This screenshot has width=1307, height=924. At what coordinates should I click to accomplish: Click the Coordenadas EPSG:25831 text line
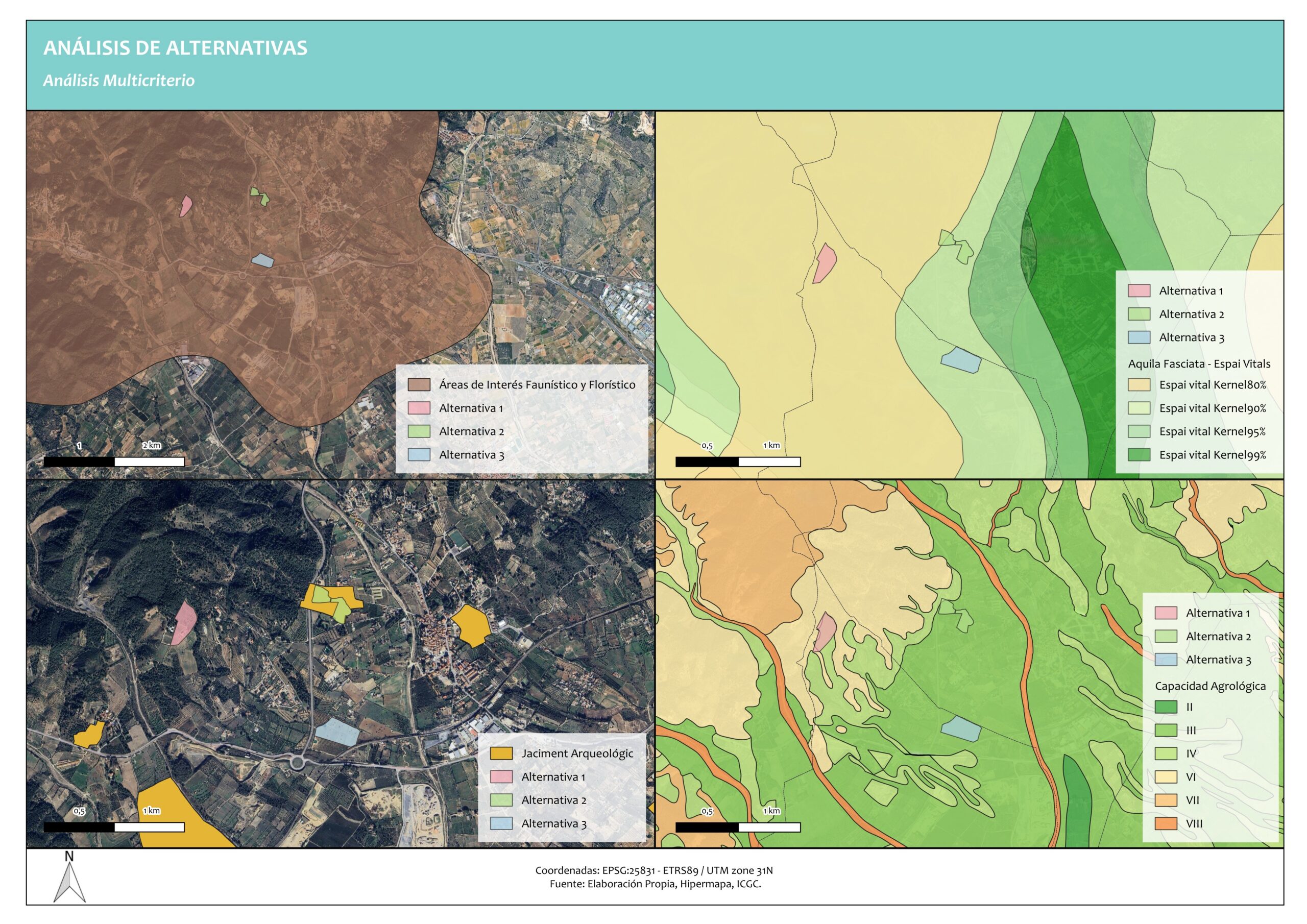click(653, 870)
